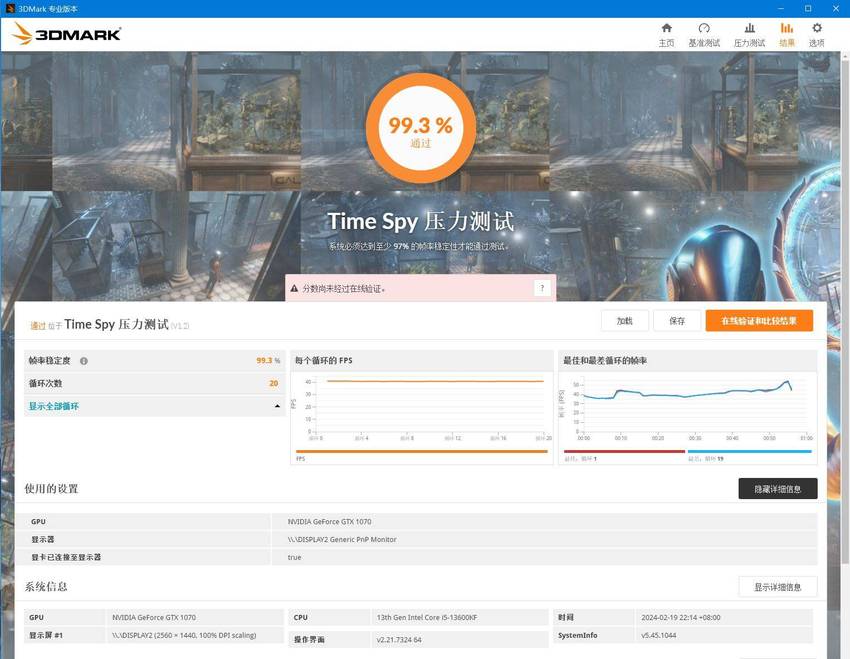850x659 pixels.
Task: Collapse the 显示全部循环 arrow
Action: pyautogui.click(x=277, y=406)
